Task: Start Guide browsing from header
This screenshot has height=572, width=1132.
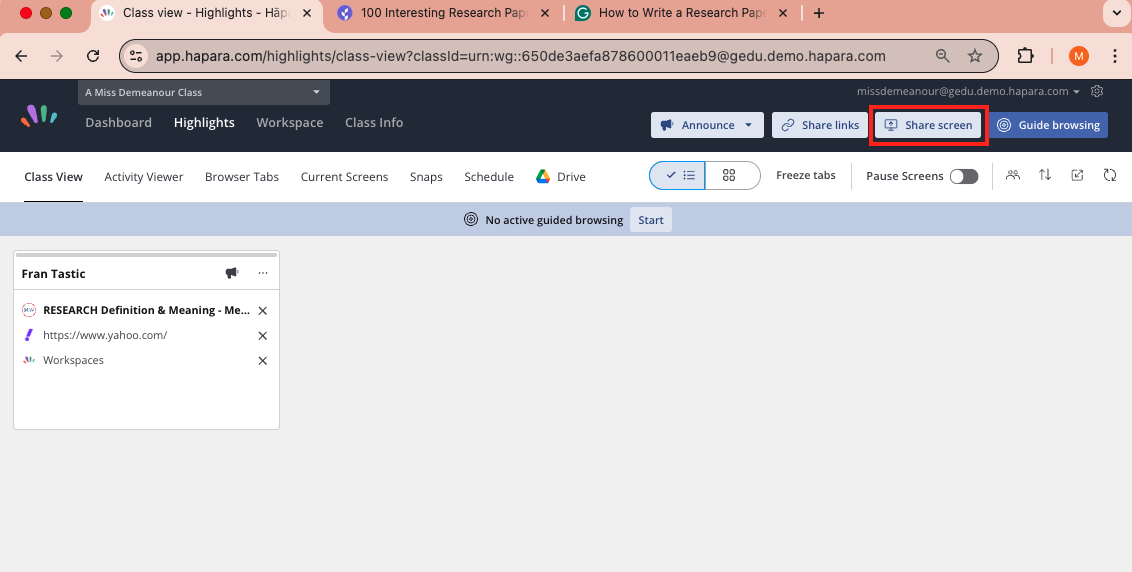Action: click(x=1048, y=125)
